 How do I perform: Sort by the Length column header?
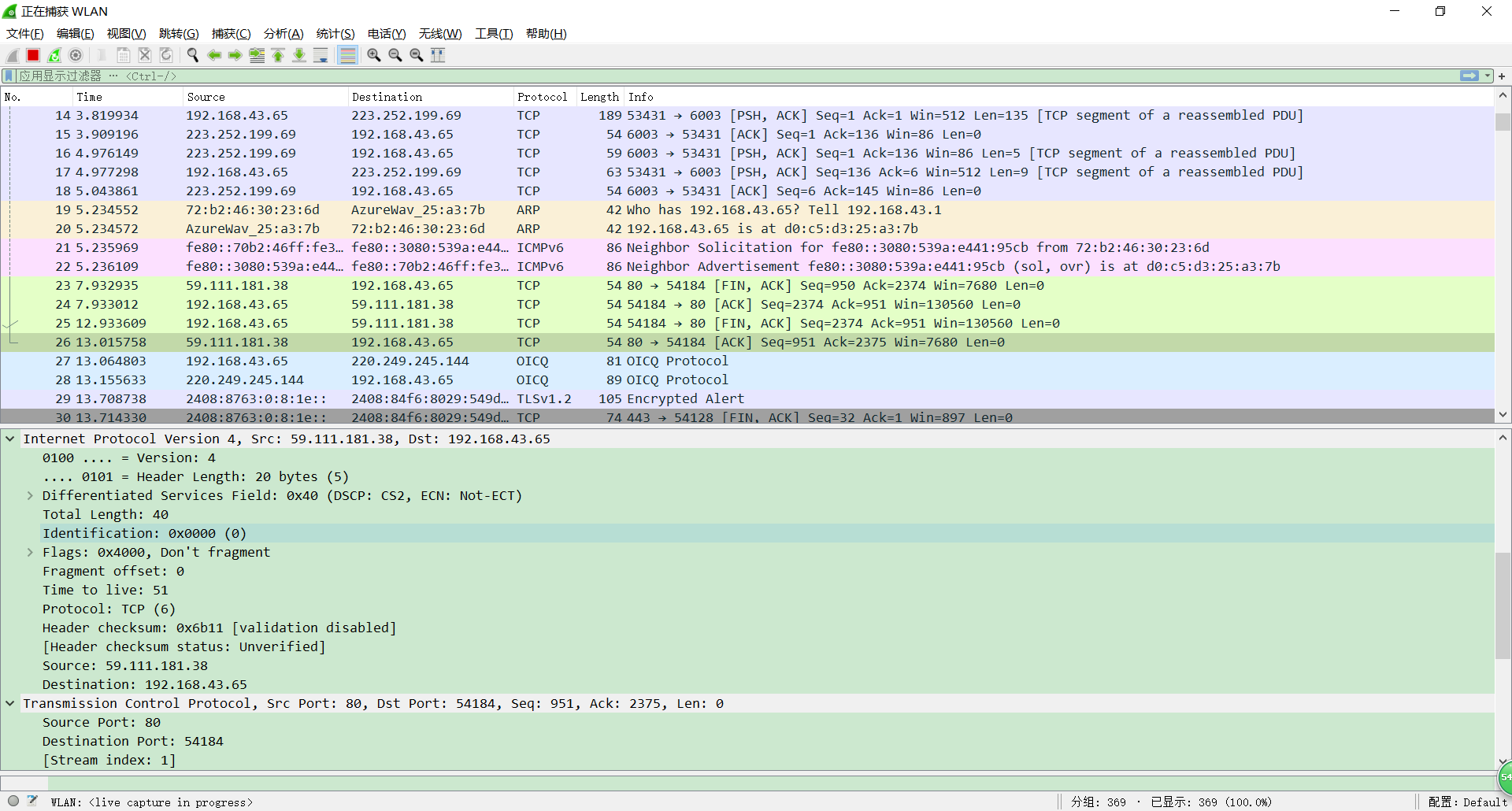[600, 97]
